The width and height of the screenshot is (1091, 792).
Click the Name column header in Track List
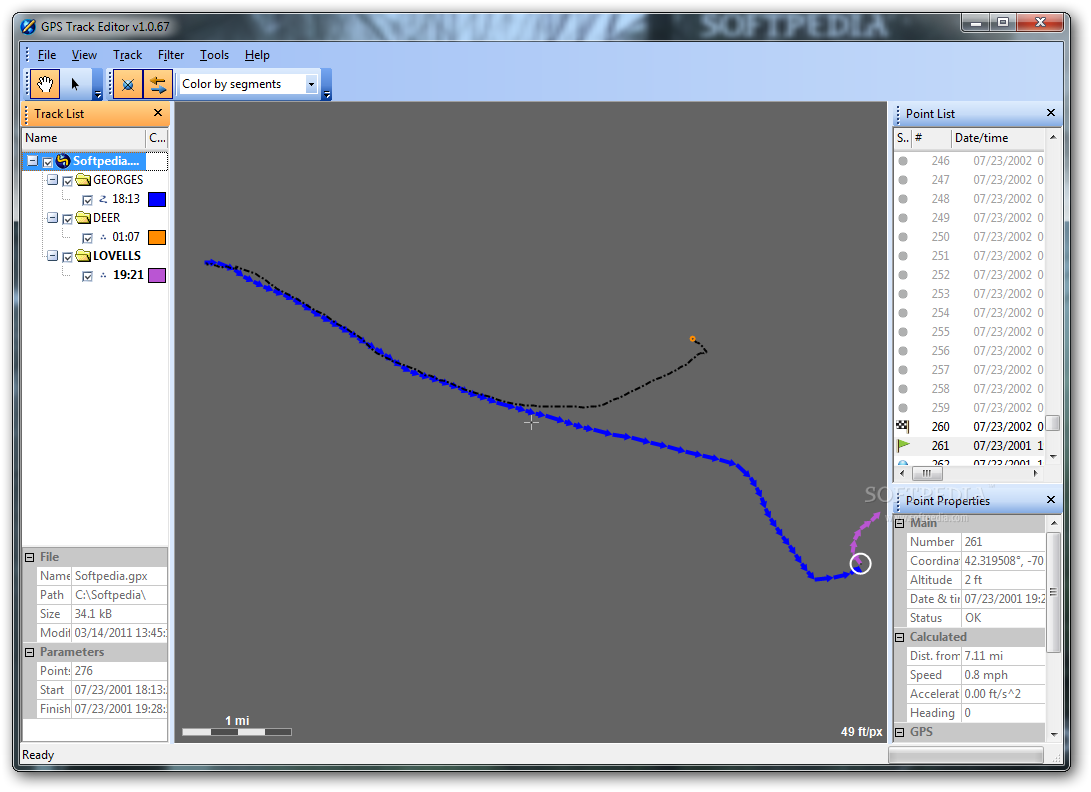point(84,138)
